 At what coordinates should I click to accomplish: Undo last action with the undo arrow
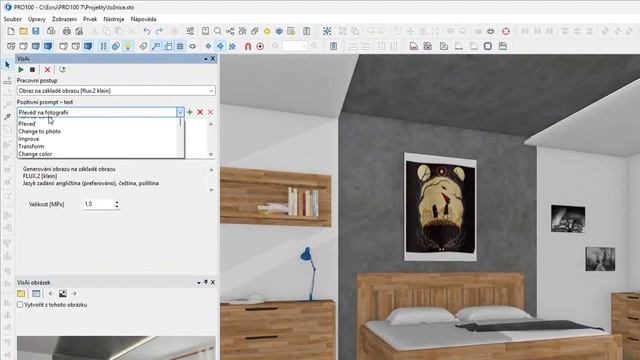[x=147, y=31]
